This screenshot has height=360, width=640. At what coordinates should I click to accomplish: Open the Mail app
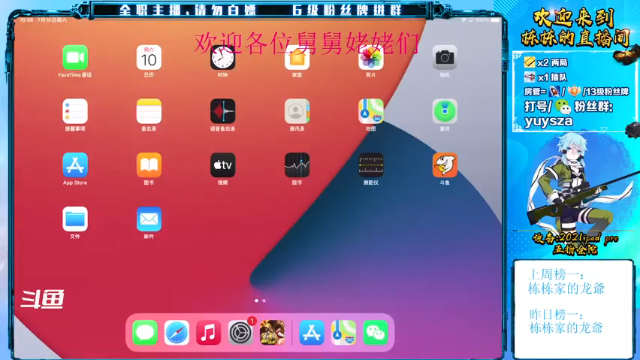tap(149, 219)
